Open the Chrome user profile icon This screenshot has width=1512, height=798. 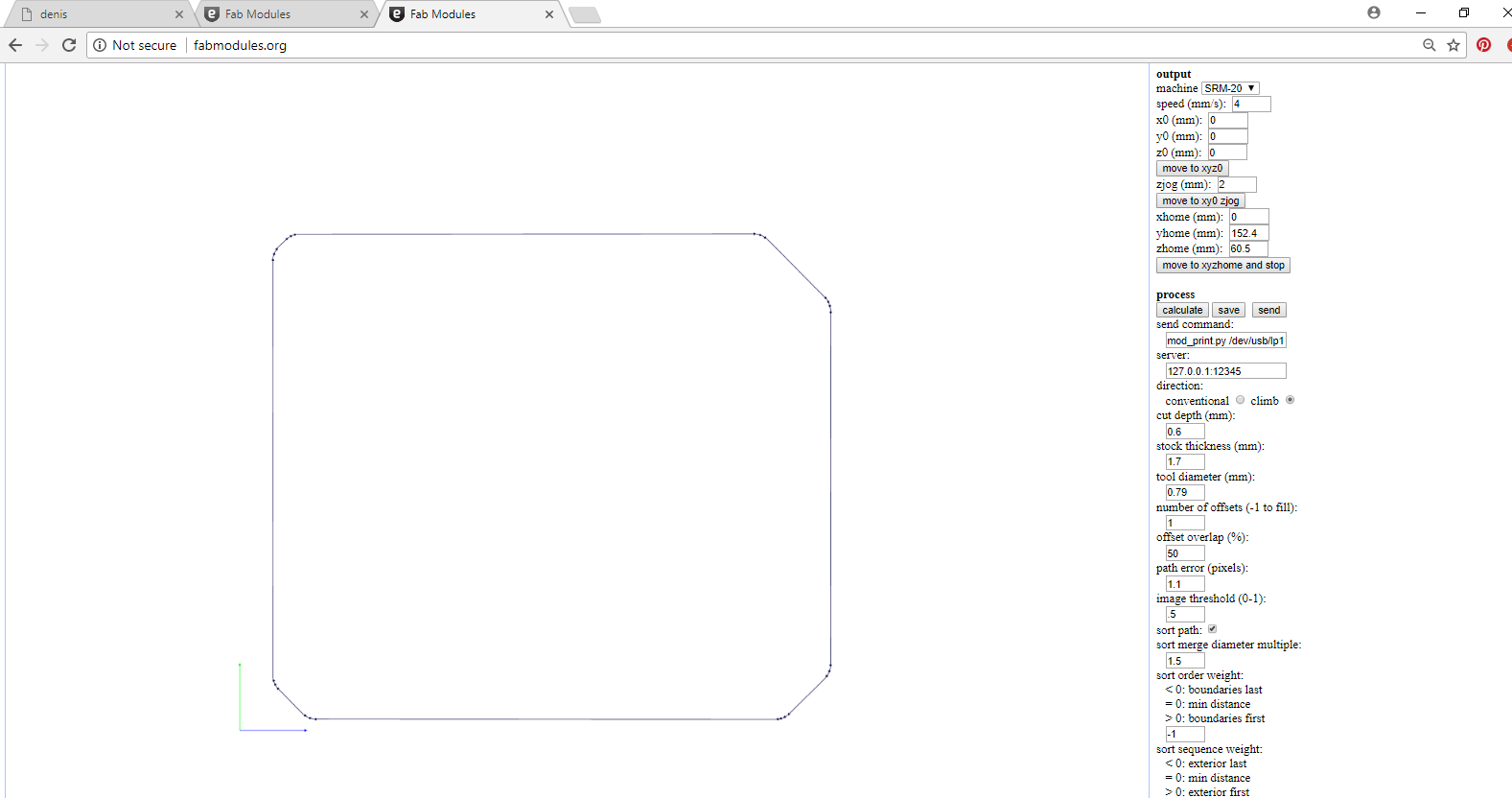(x=1374, y=12)
